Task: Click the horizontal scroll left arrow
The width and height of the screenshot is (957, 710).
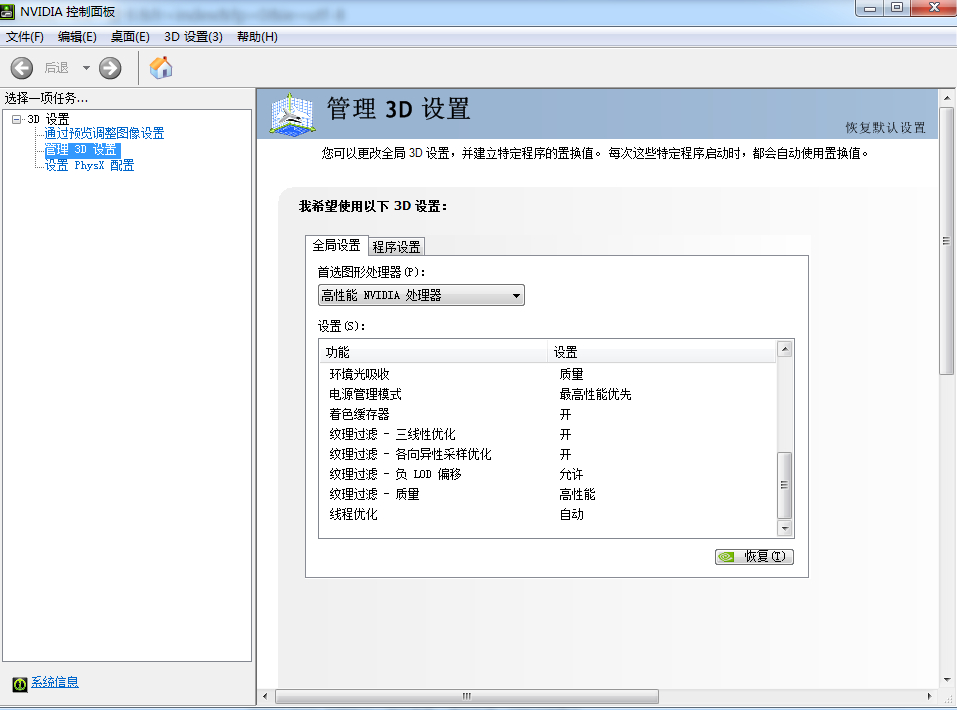Action: [265, 696]
